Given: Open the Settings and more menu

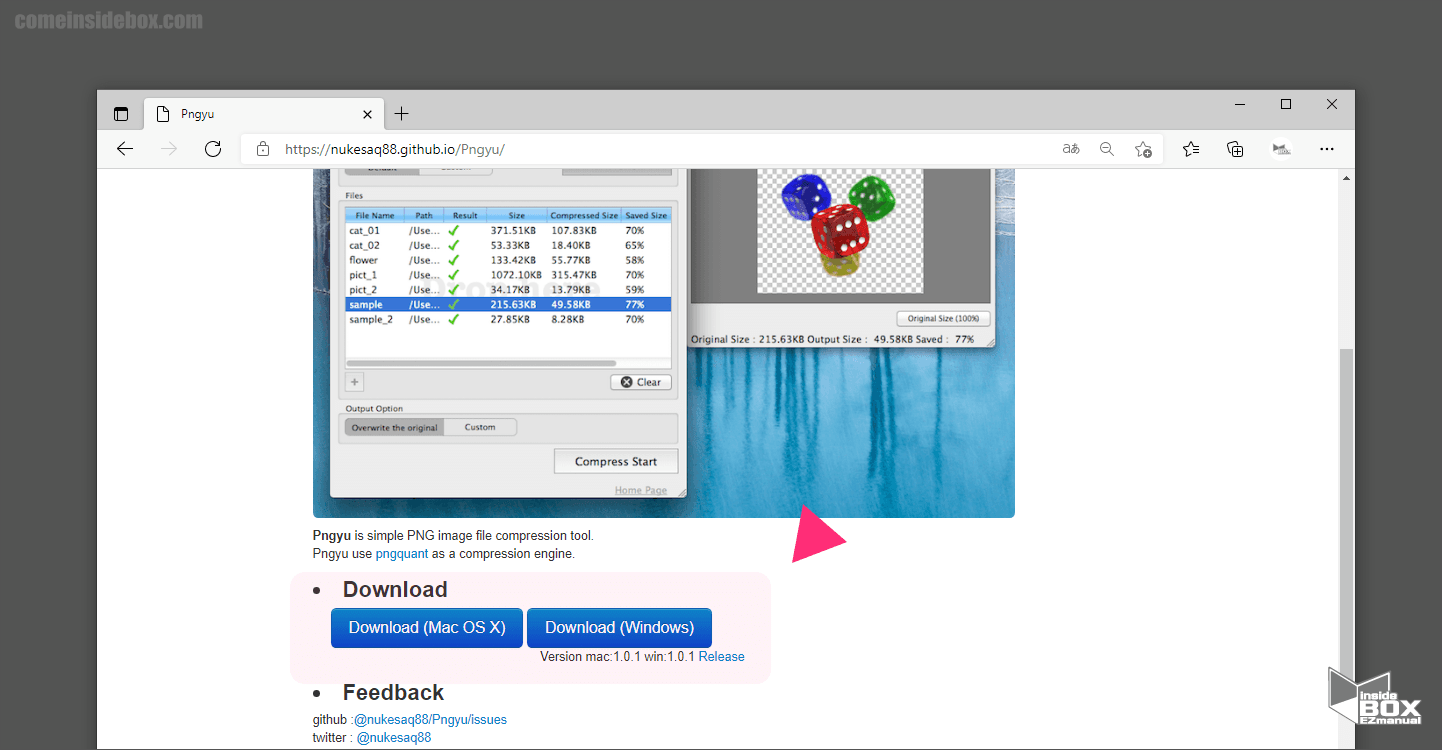Looking at the screenshot, I should [1327, 149].
